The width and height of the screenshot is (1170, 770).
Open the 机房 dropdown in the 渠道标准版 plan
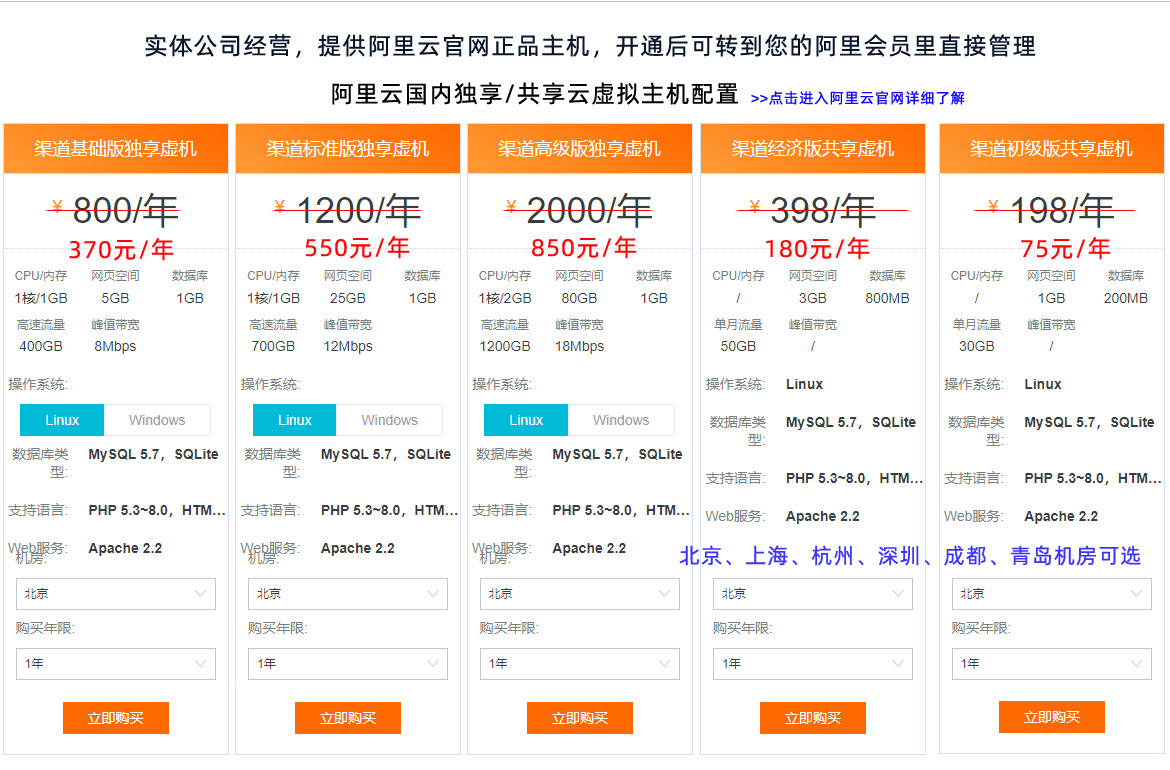(348, 594)
